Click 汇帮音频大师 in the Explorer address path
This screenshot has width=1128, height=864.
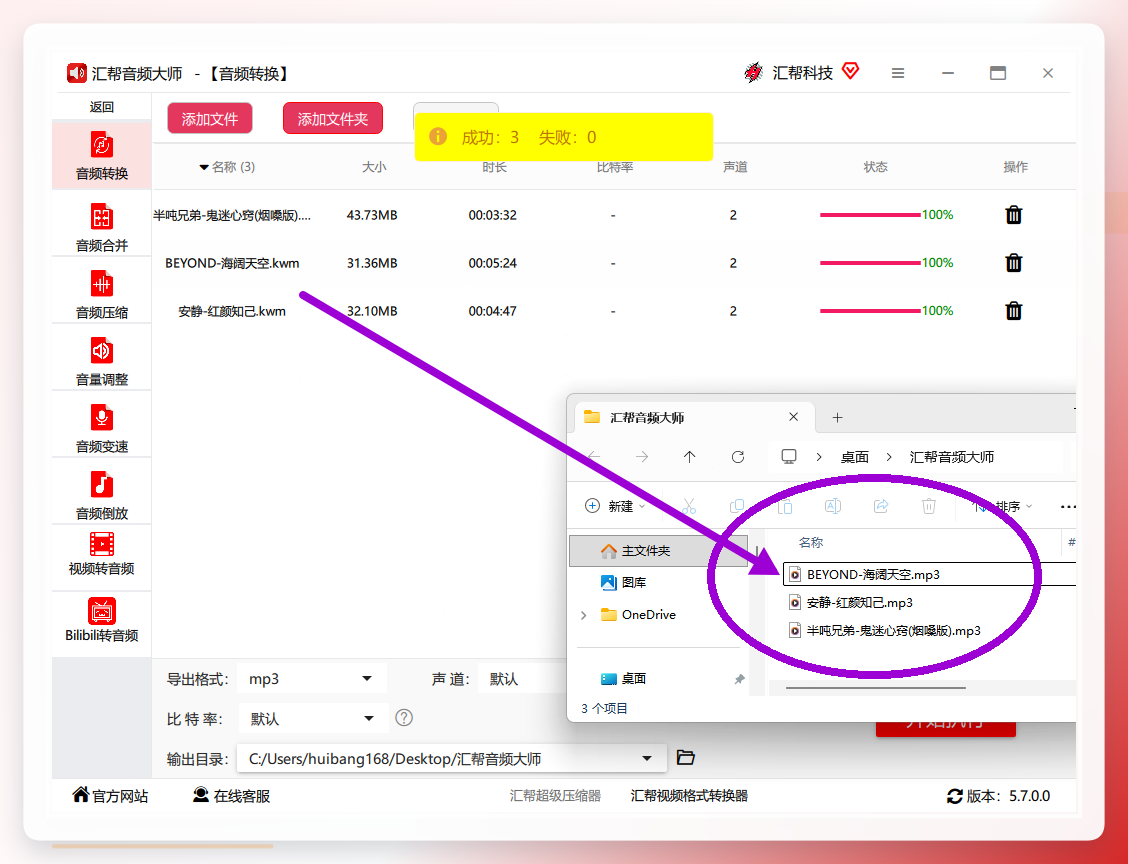952,457
